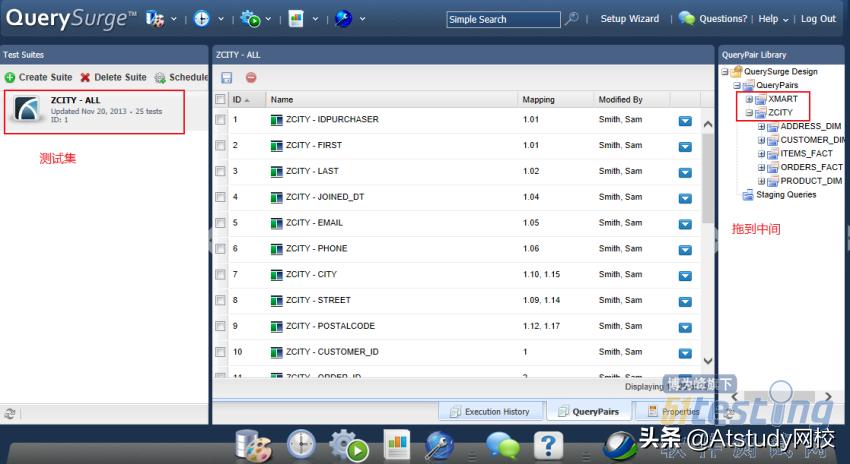Open the paint palette design icon in bottom dock
850x464 pixels.
point(253,445)
